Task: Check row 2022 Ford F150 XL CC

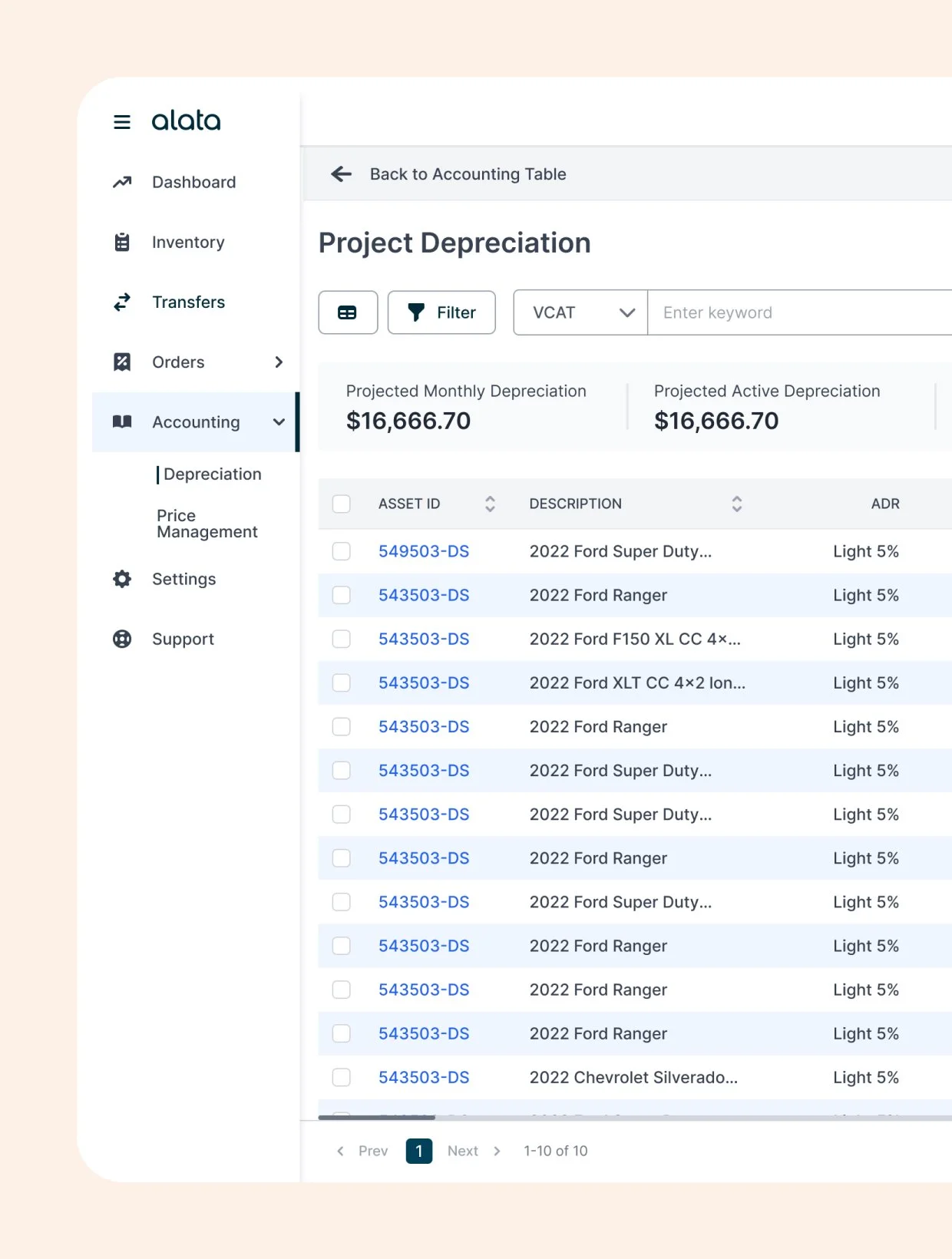Action: coord(341,639)
